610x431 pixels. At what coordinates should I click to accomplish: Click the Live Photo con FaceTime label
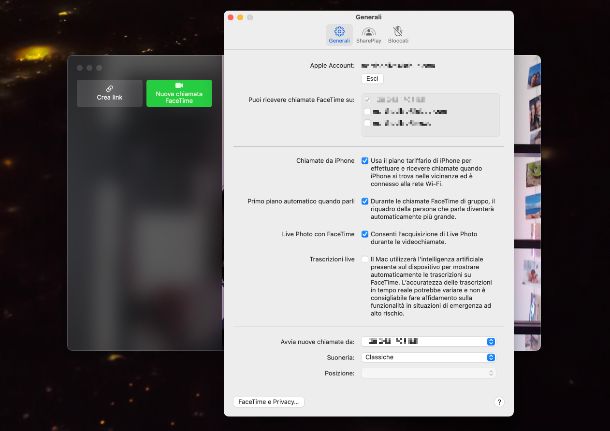pos(318,234)
